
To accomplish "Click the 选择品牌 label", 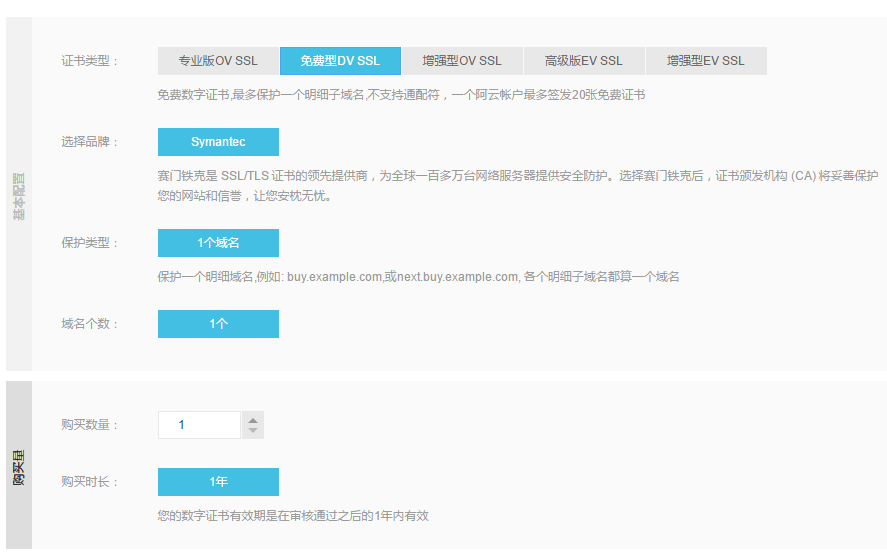I will (89, 142).
